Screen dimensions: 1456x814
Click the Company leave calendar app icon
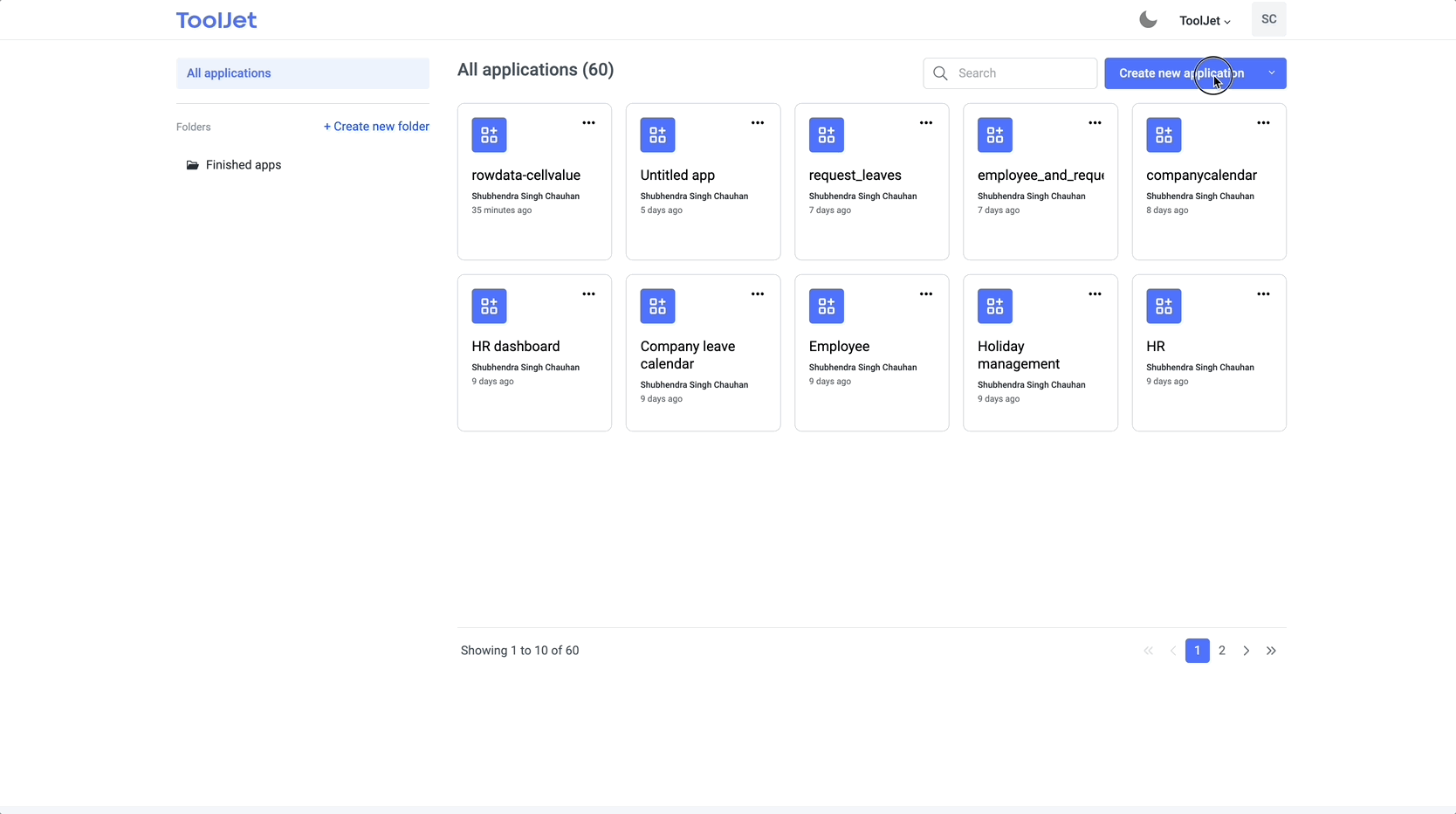pyautogui.click(x=657, y=307)
